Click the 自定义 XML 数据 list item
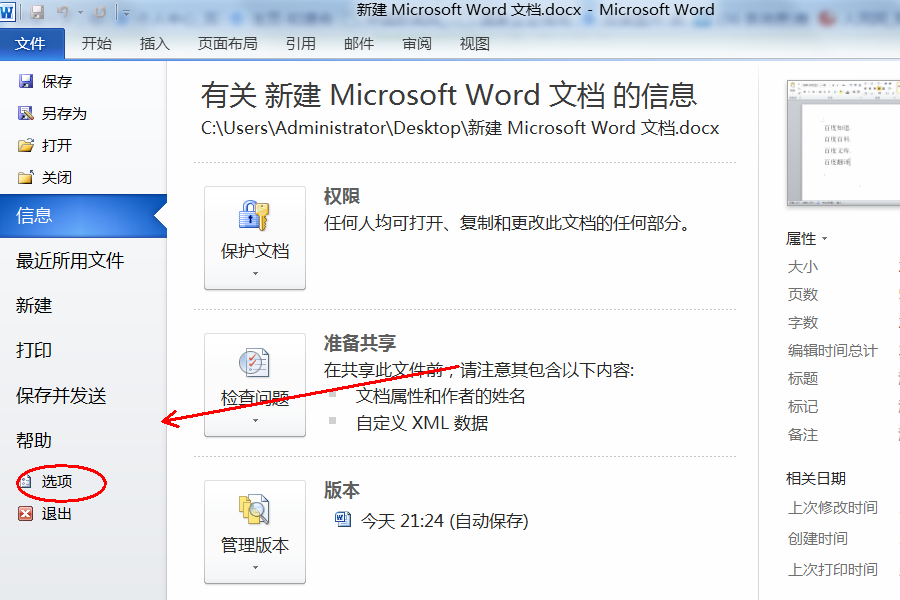Screen dimensions: 900x600 pos(422,423)
